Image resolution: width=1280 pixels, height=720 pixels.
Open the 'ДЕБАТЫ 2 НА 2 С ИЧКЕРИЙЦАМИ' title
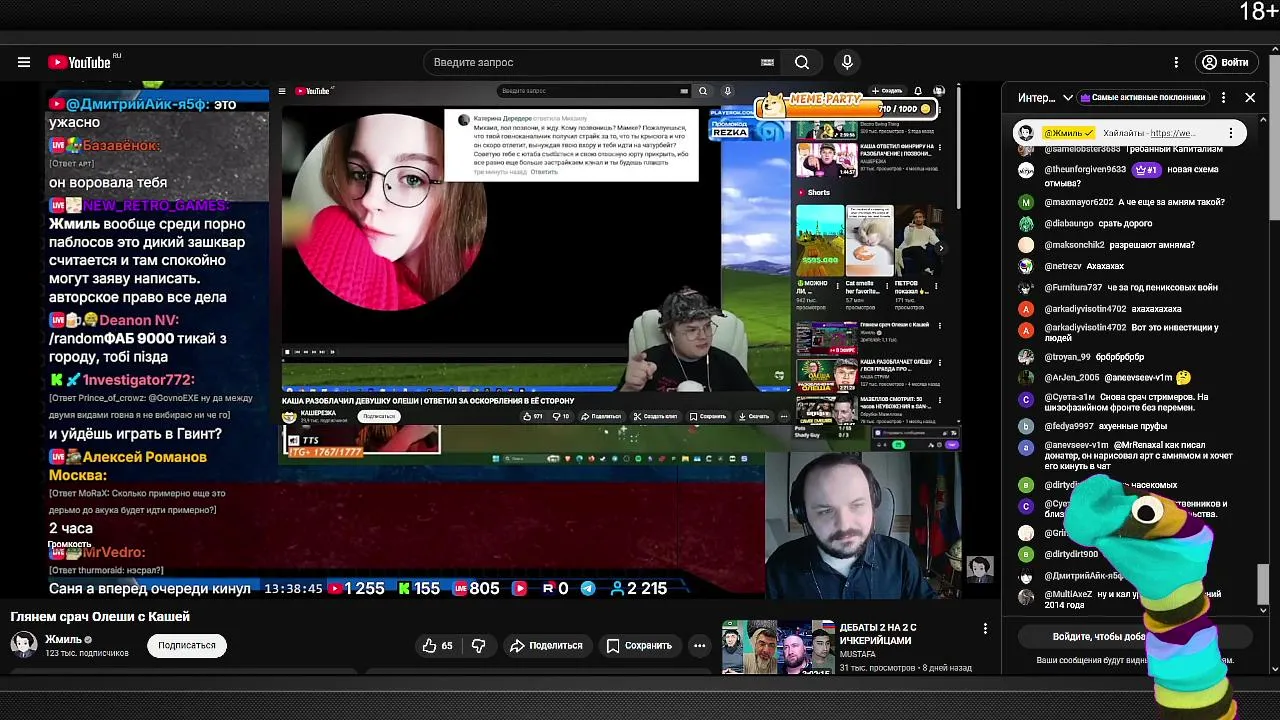[x=878, y=634]
